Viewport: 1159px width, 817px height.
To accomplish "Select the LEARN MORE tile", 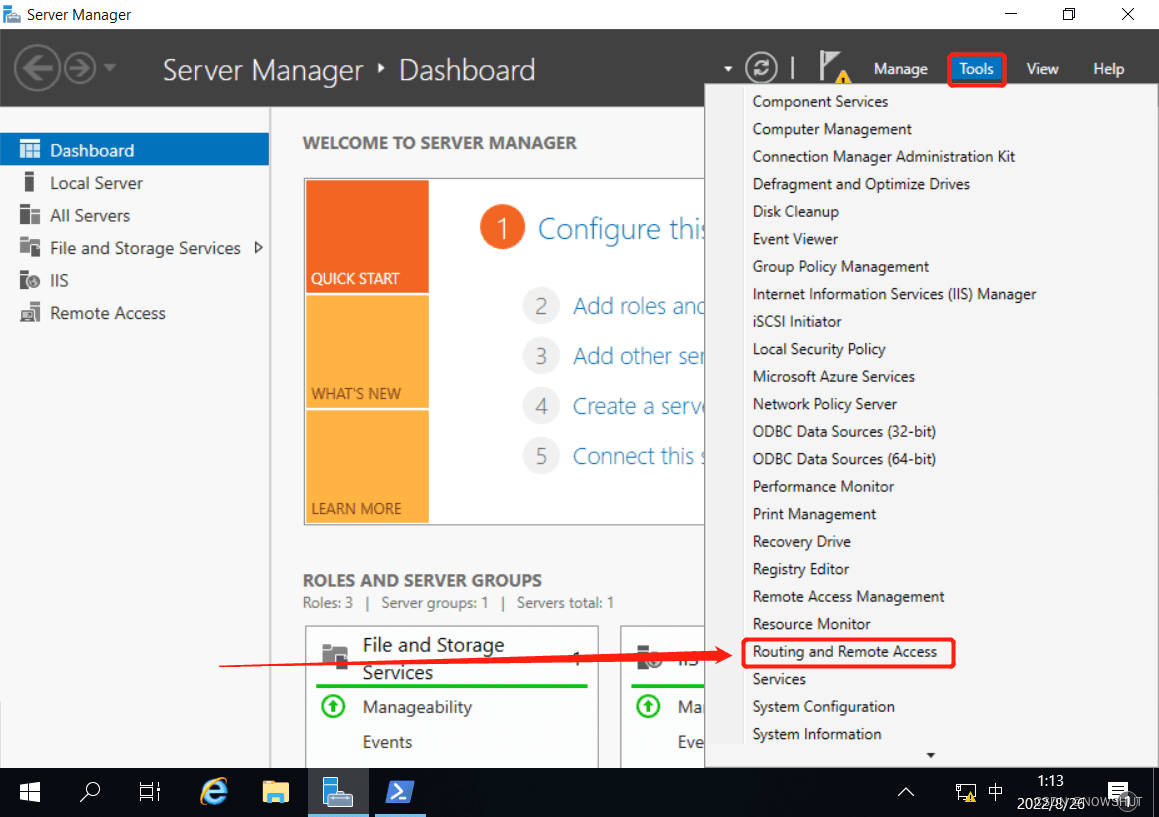I will tap(367, 466).
